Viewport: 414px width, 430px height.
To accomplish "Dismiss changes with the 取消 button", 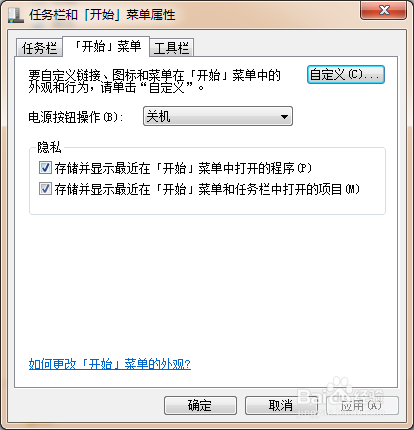I will (281, 405).
